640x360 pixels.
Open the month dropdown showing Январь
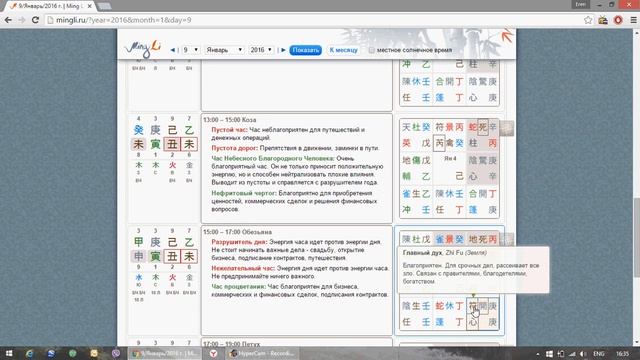pyautogui.click(x=224, y=50)
